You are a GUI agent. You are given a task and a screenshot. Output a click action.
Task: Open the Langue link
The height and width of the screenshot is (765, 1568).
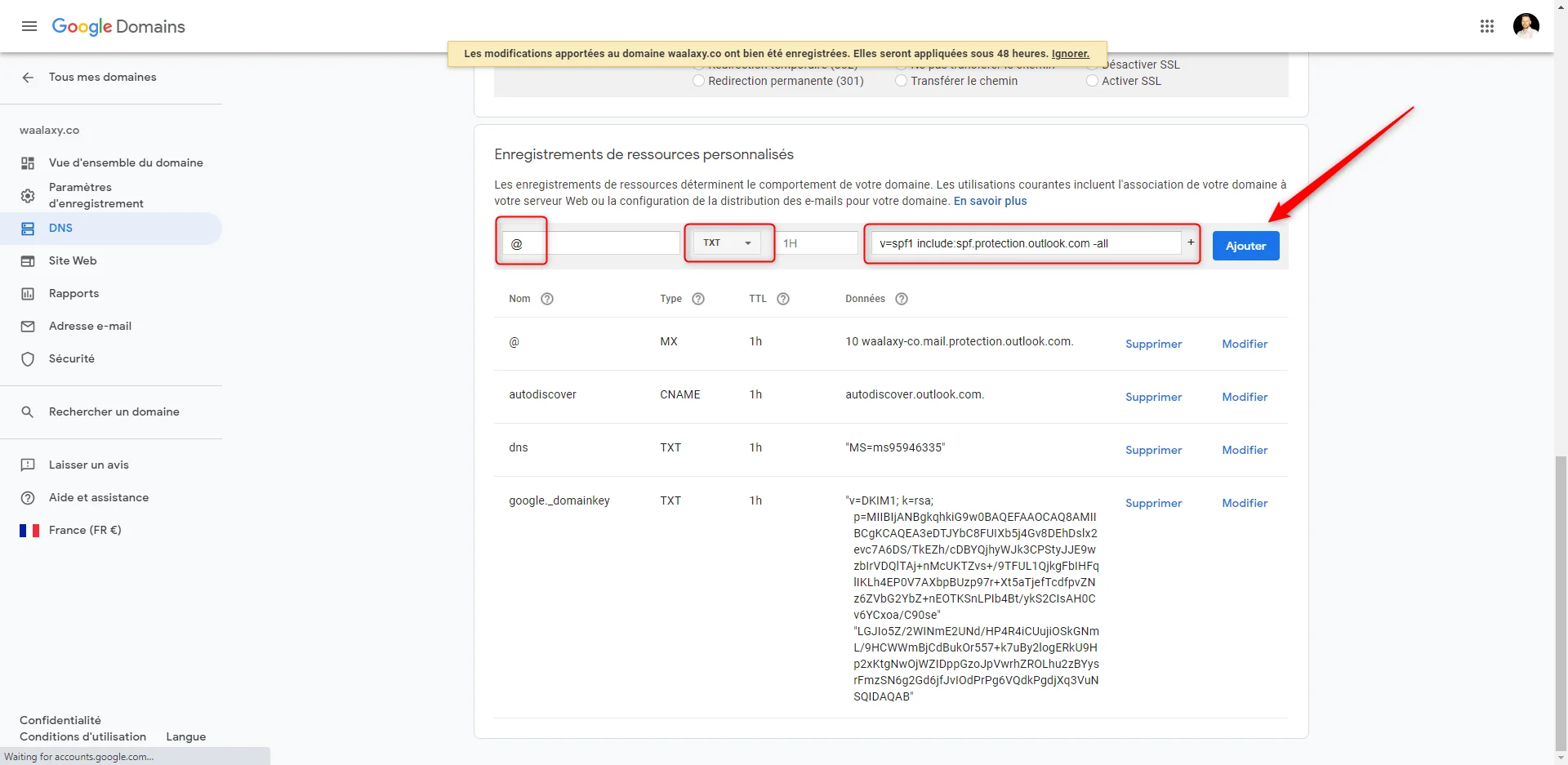[x=186, y=736]
